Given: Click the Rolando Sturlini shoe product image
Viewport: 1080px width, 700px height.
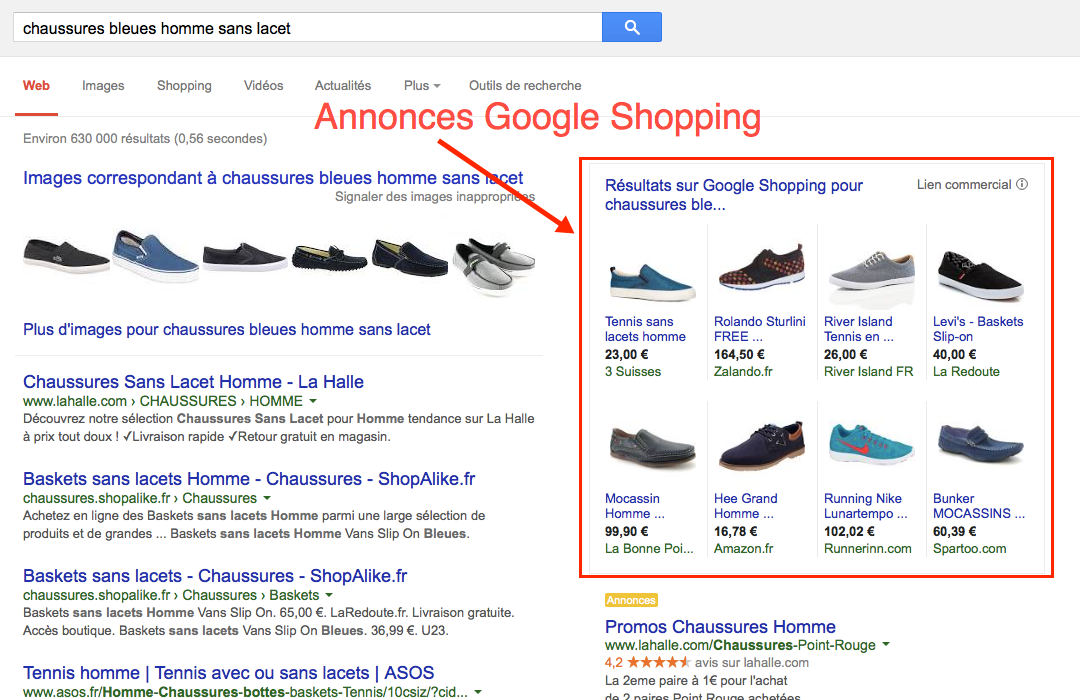Looking at the screenshot, I should [760, 269].
